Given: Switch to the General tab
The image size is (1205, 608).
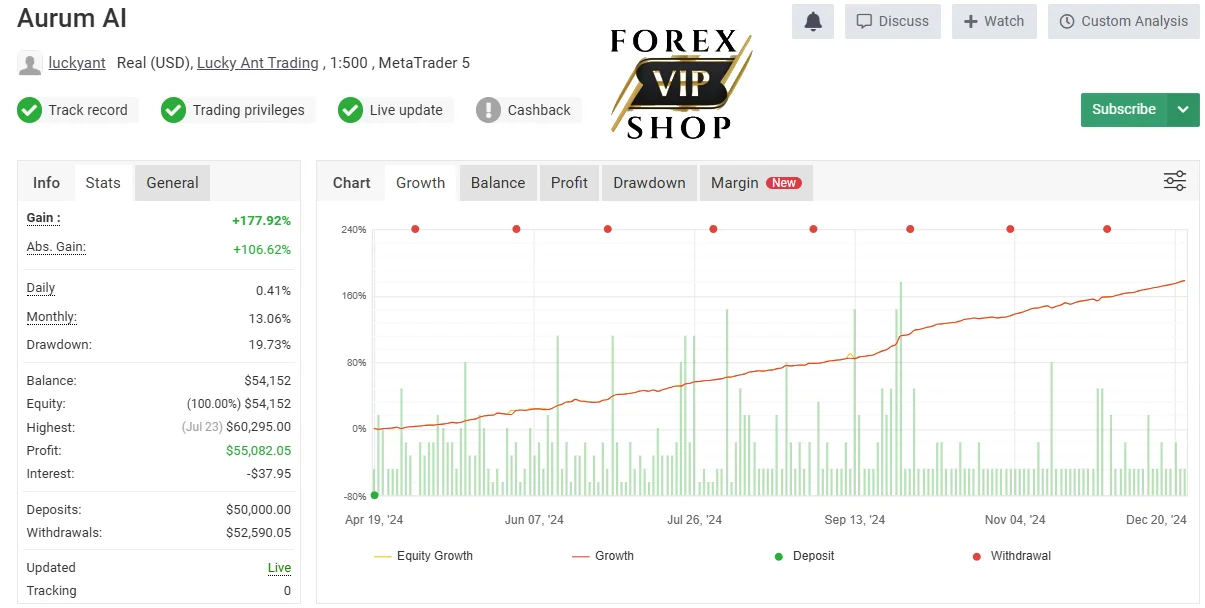Looking at the screenshot, I should point(172,183).
